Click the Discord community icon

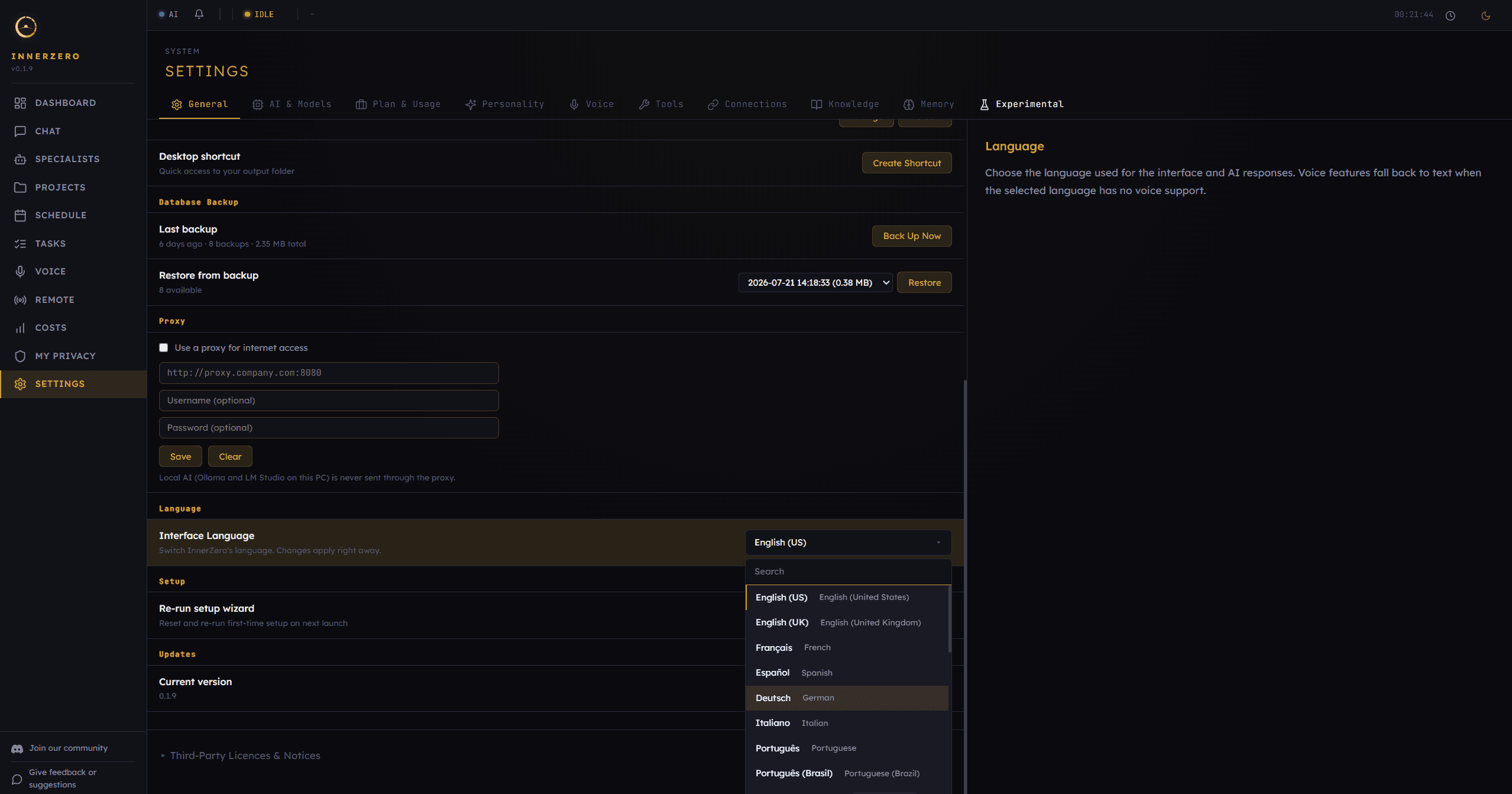pos(17,748)
